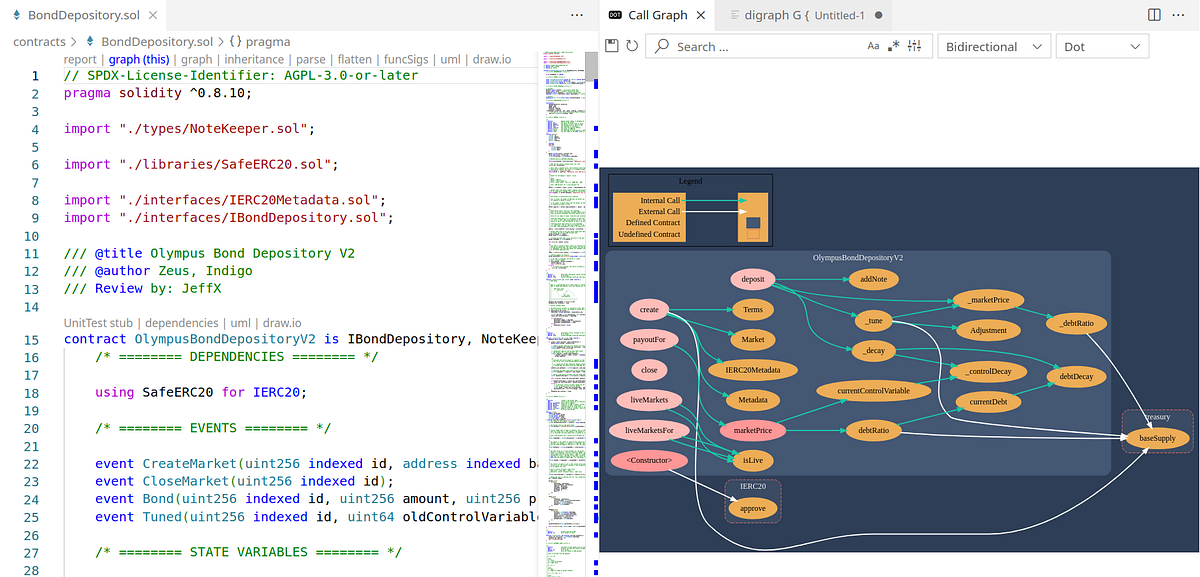
Task: Click the magnifier icon in the search box
Action: [x=661, y=46]
